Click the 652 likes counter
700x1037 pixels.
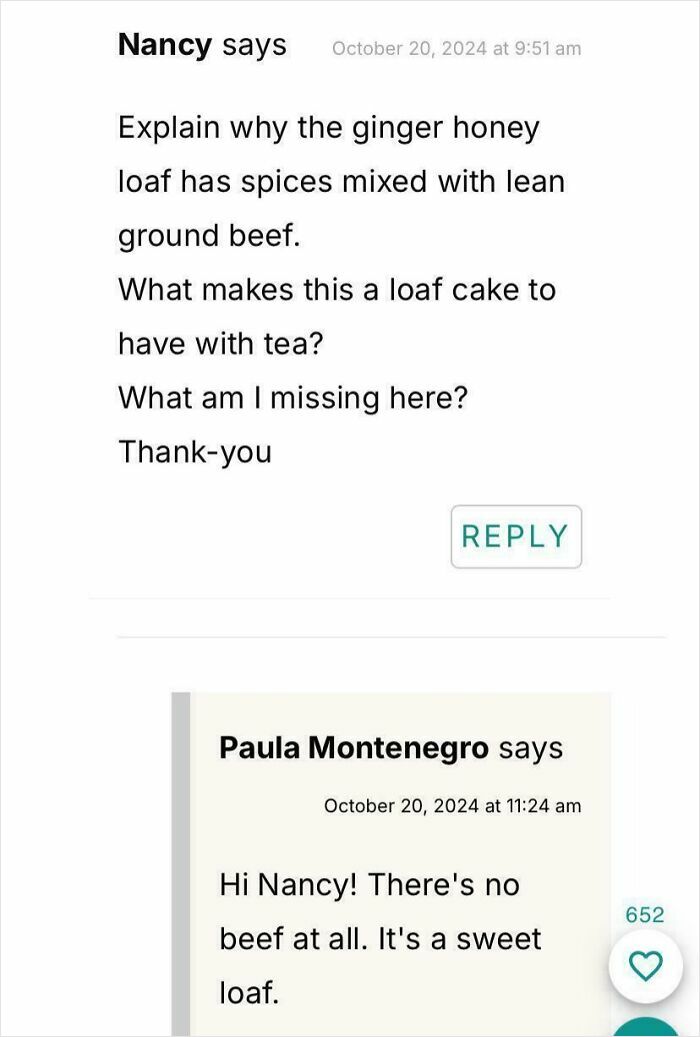pos(645,913)
